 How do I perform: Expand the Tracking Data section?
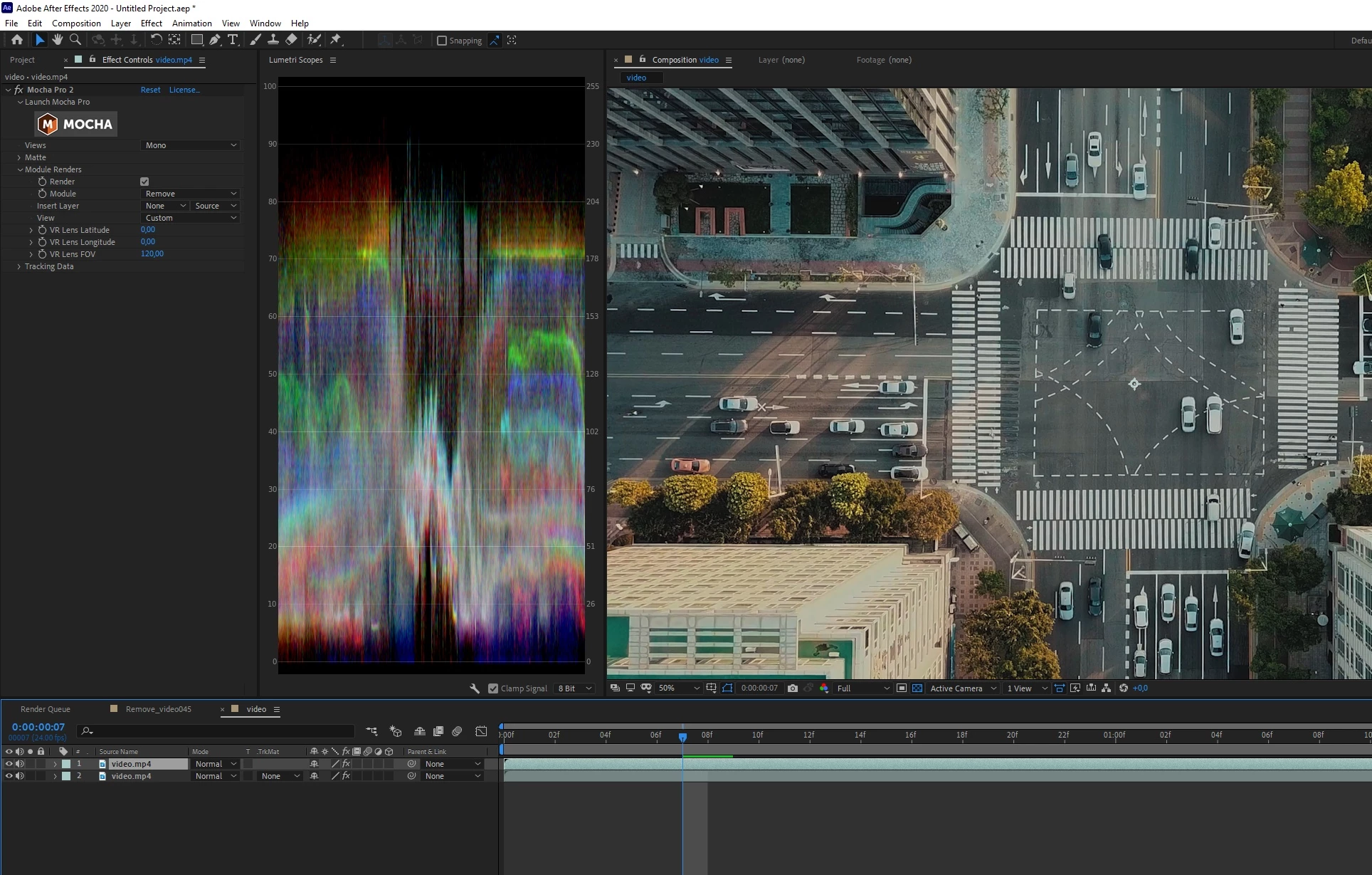click(19, 266)
